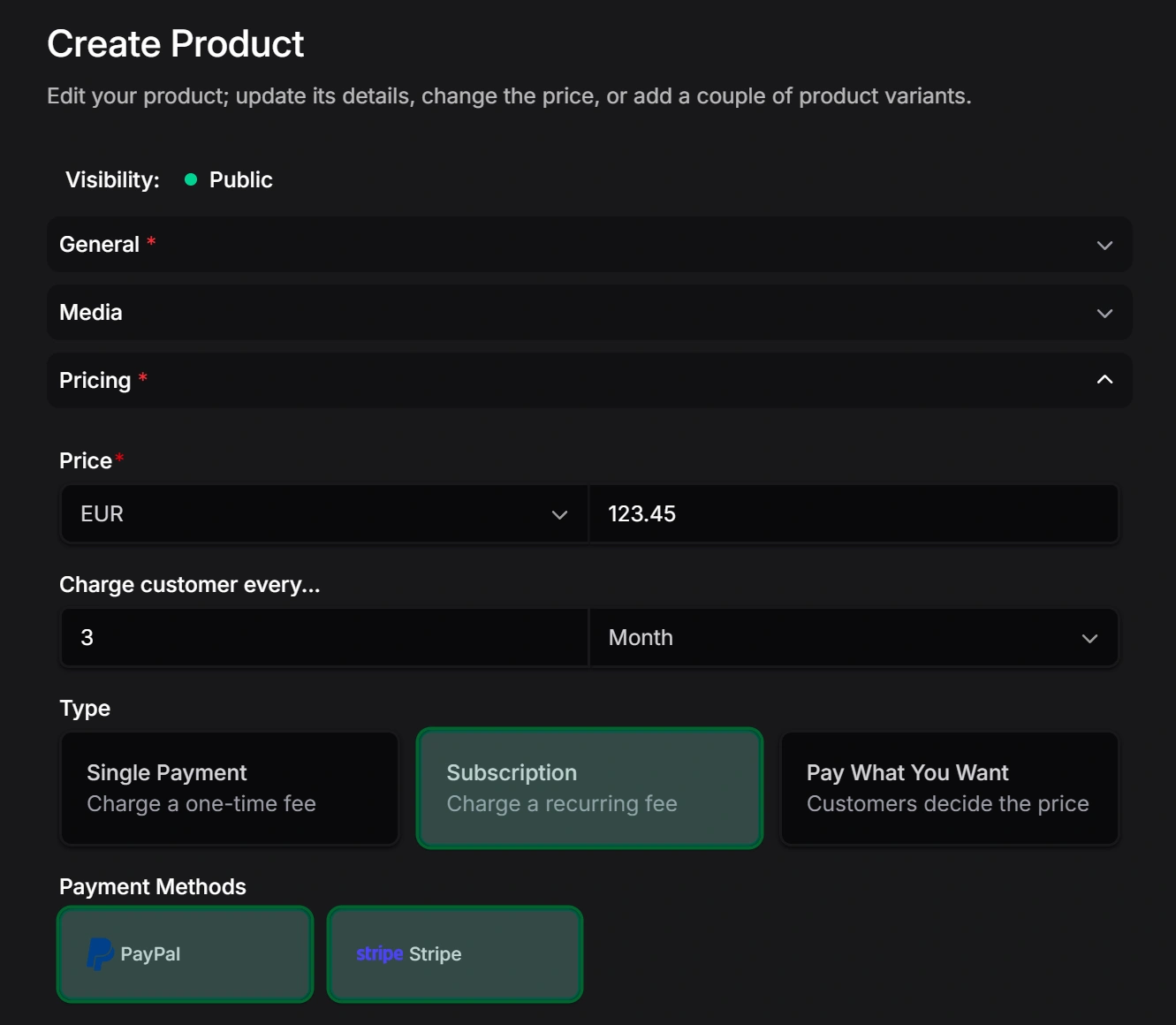
Task: Collapse Pricing using its up chevron
Action: 1104,380
